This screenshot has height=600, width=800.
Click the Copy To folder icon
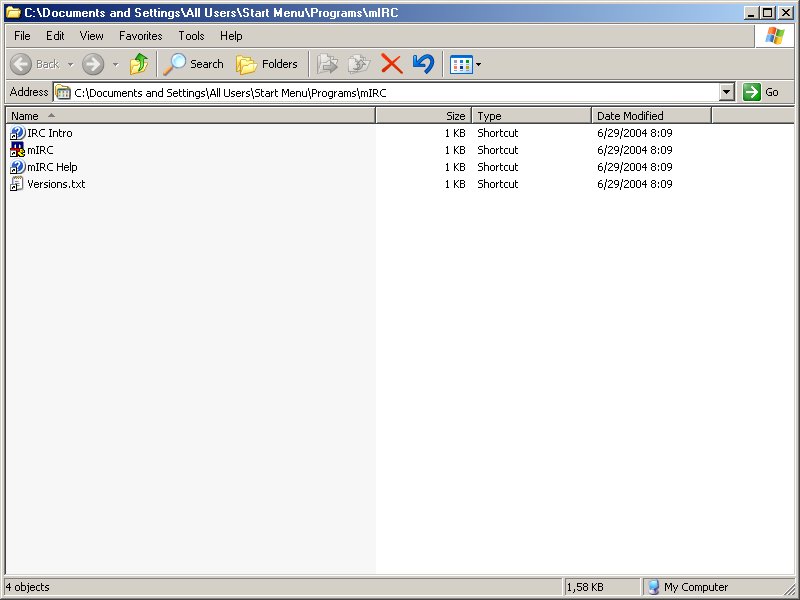[359, 64]
